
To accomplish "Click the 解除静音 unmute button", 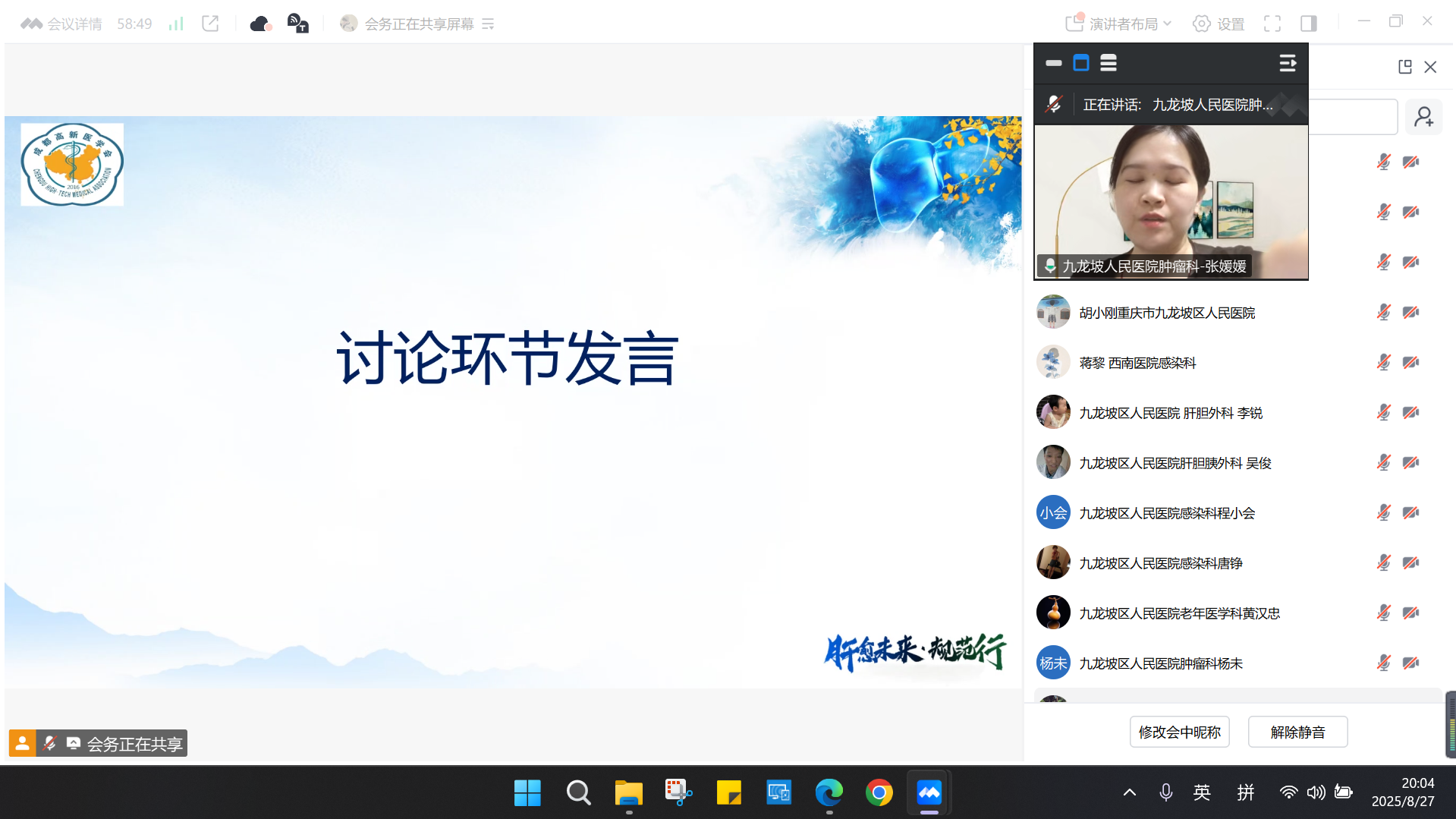I will point(1297,732).
